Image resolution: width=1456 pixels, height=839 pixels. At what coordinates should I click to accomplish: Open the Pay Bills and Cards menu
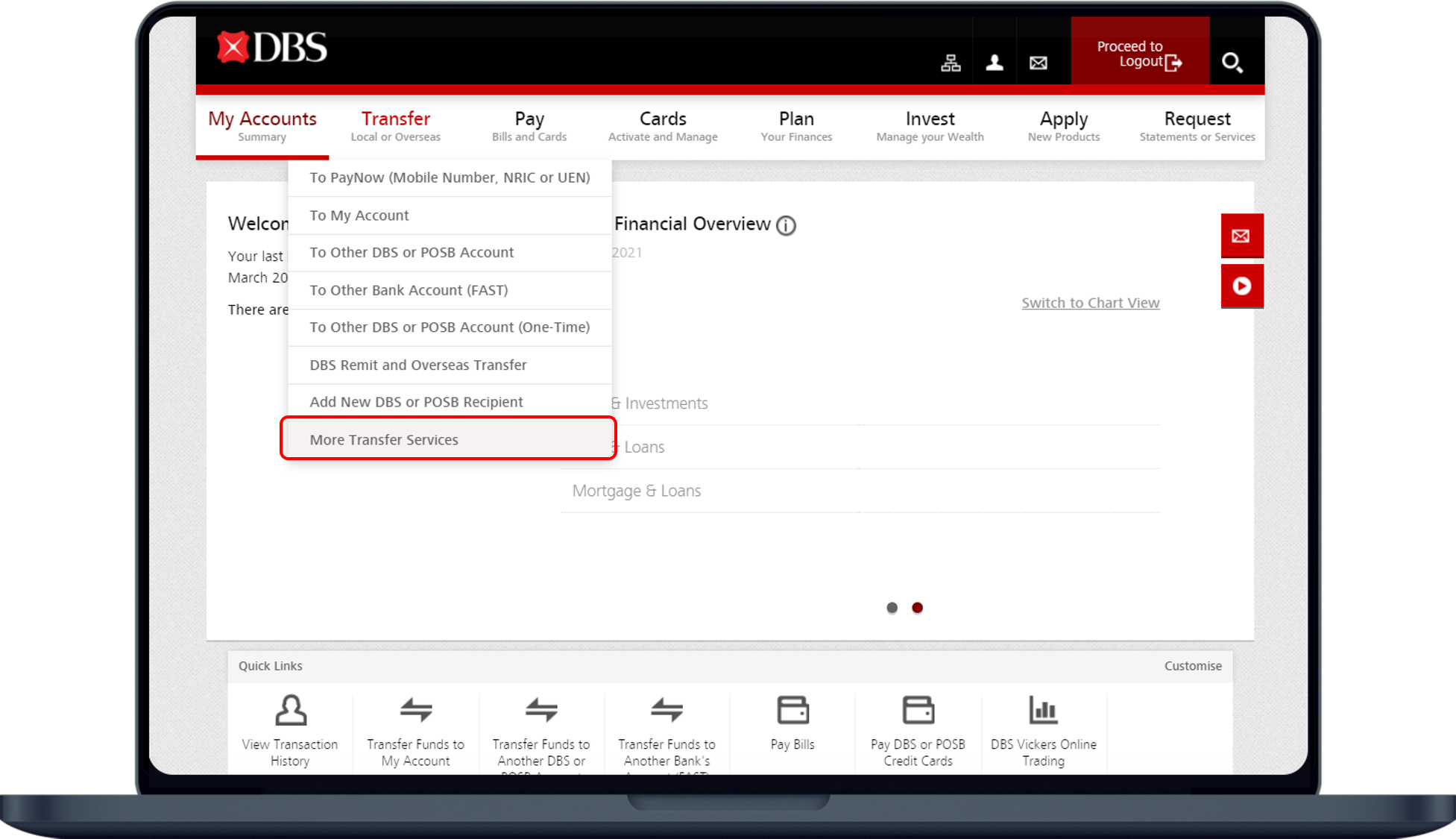[529, 126]
